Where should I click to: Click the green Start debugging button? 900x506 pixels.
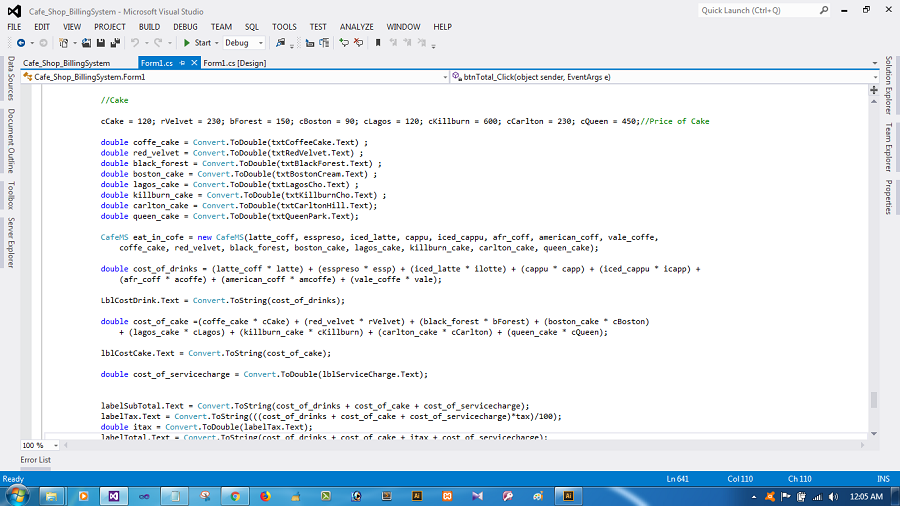point(196,43)
